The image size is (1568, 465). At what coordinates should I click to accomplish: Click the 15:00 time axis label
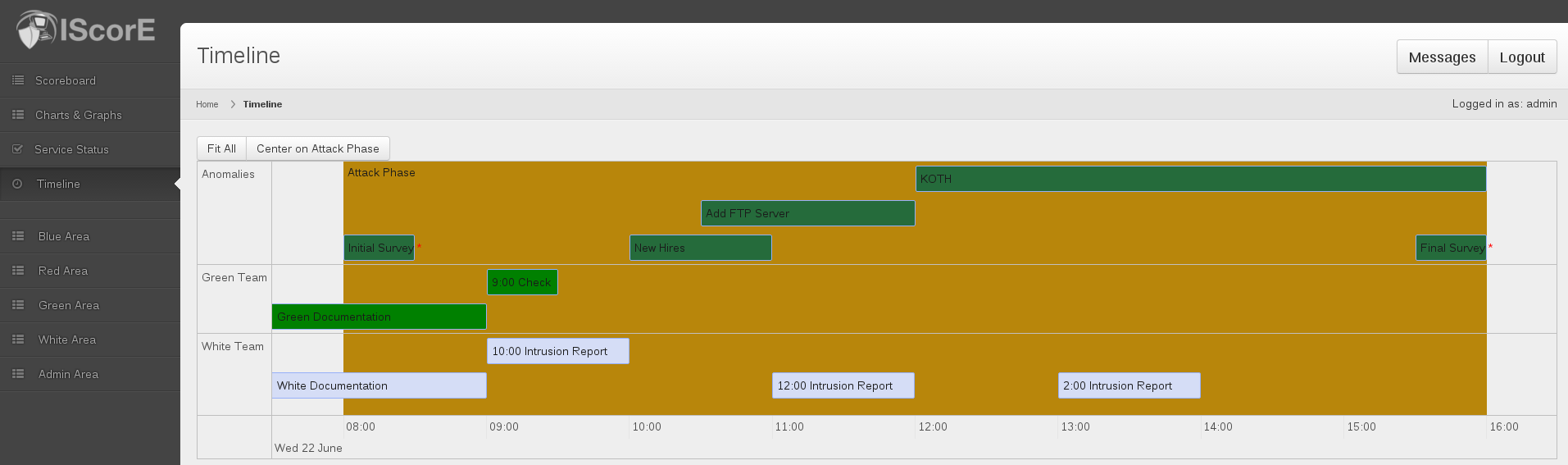[x=1361, y=426]
